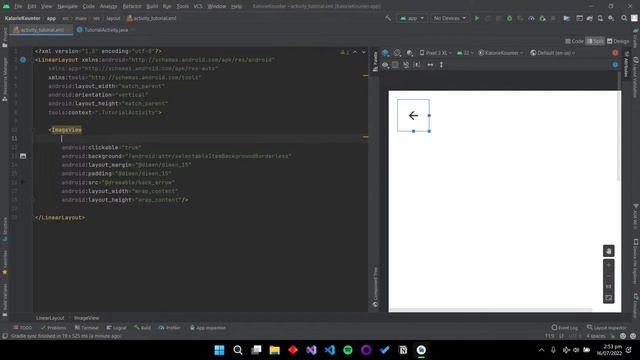
Task: Open the Build menu
Action: [x=152, y=7]
